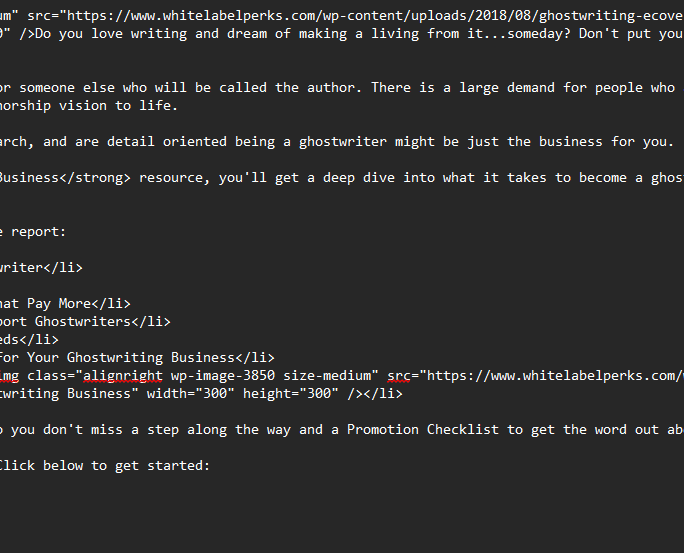Click the second whitelabelperks URL after src=
The width and height of the screenshot is (684, 553).
click(x=555, y=375)
